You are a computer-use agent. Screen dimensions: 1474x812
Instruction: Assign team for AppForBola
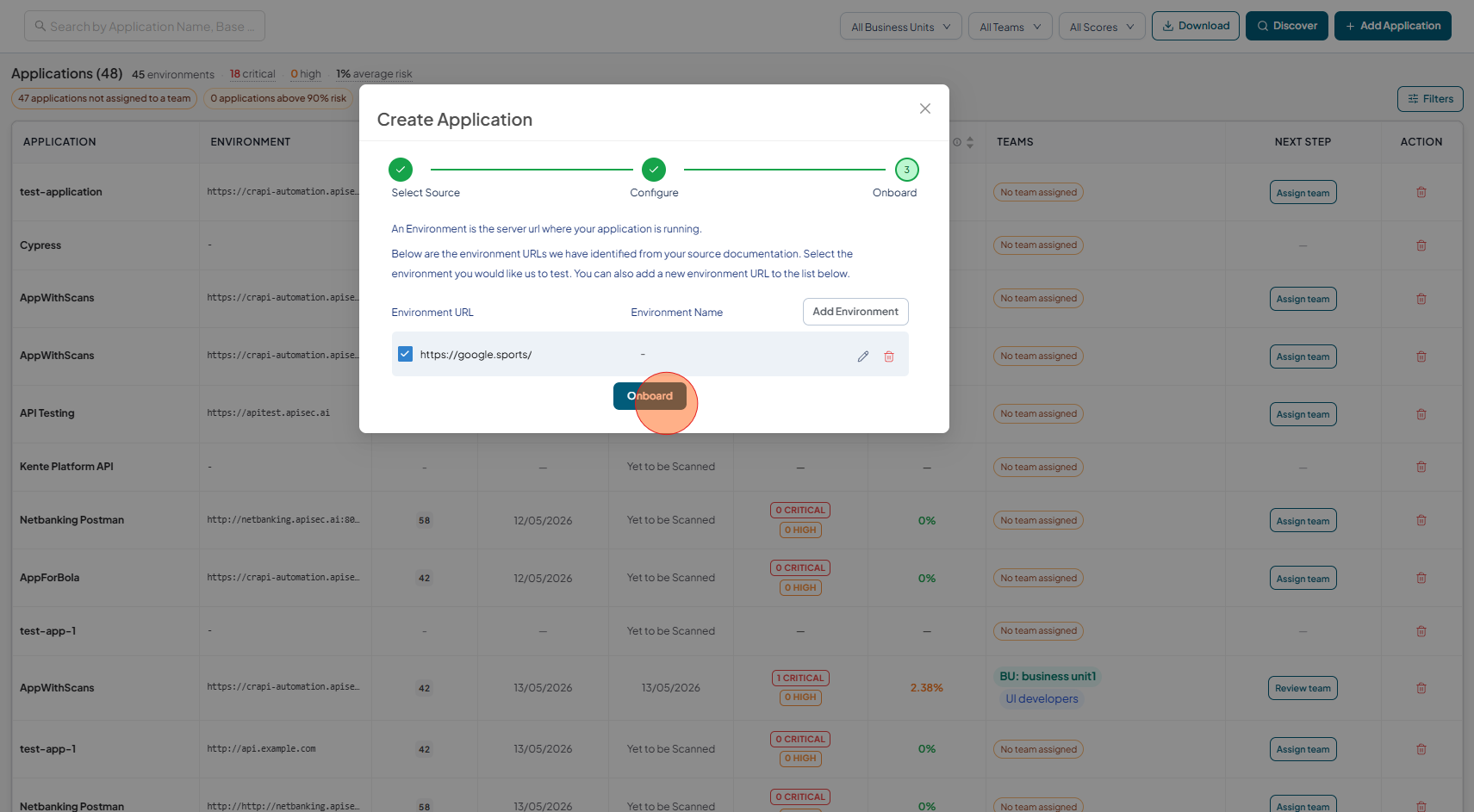[1303, 579]
